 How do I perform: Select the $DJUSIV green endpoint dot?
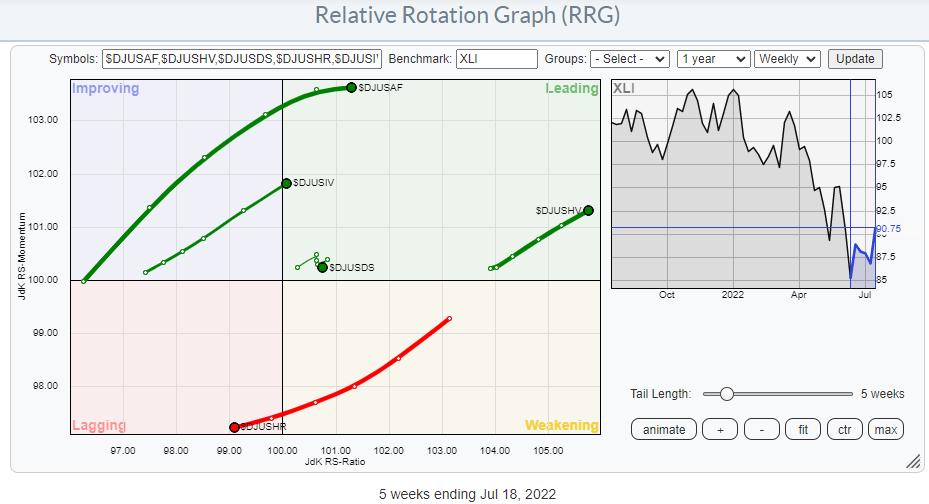point(287,183)
